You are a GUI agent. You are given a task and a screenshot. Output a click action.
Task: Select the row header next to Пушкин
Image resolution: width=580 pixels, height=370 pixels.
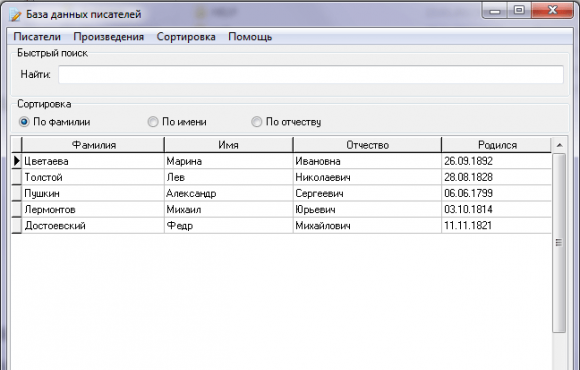(x=17, y=193)
